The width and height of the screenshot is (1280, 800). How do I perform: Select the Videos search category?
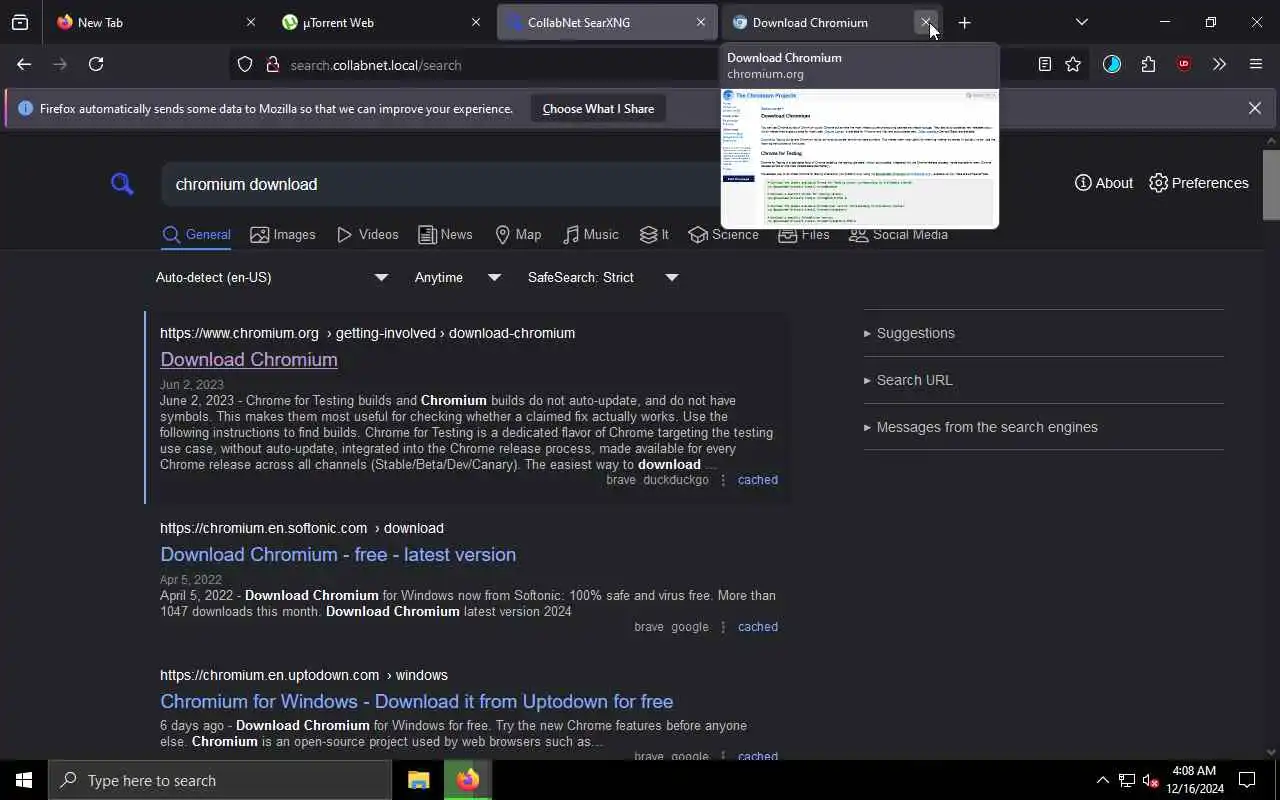368,235
